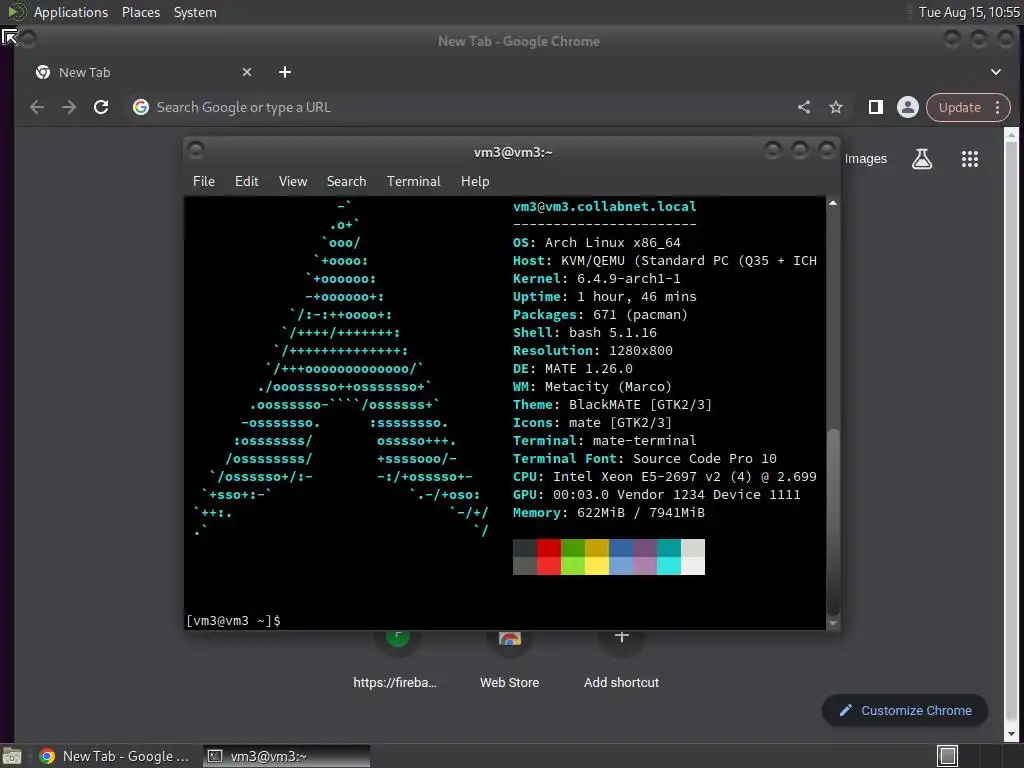Click the Resolution: 1280x800 line
The height and width of the screenshot is (768, 1024).
(x=592, y=350)
